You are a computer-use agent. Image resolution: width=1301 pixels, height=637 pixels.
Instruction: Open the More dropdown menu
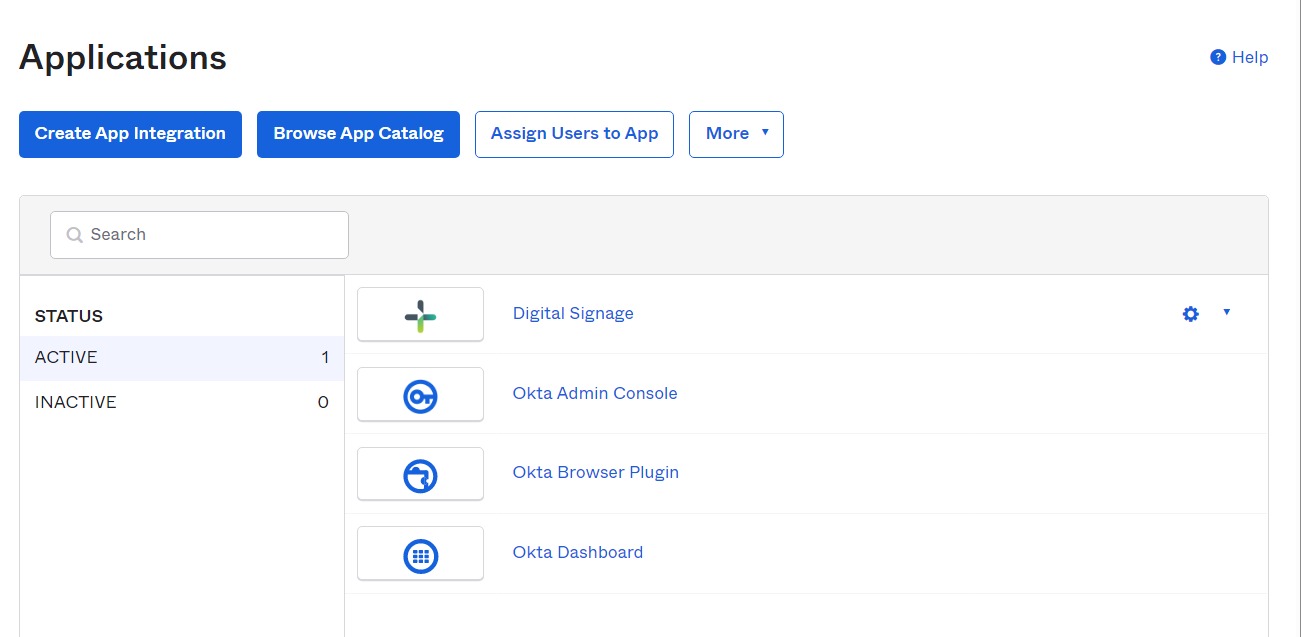click(x=736, y=134)
